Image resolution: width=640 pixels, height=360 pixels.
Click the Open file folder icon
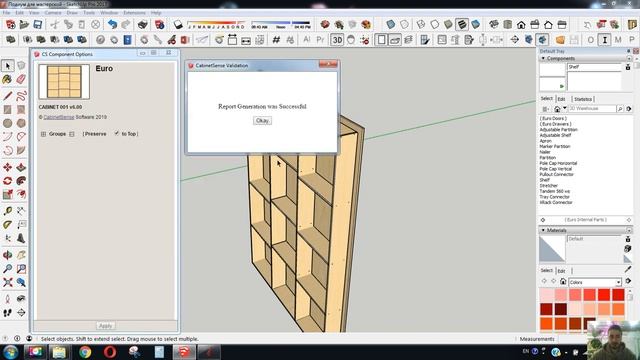(24, 24)
